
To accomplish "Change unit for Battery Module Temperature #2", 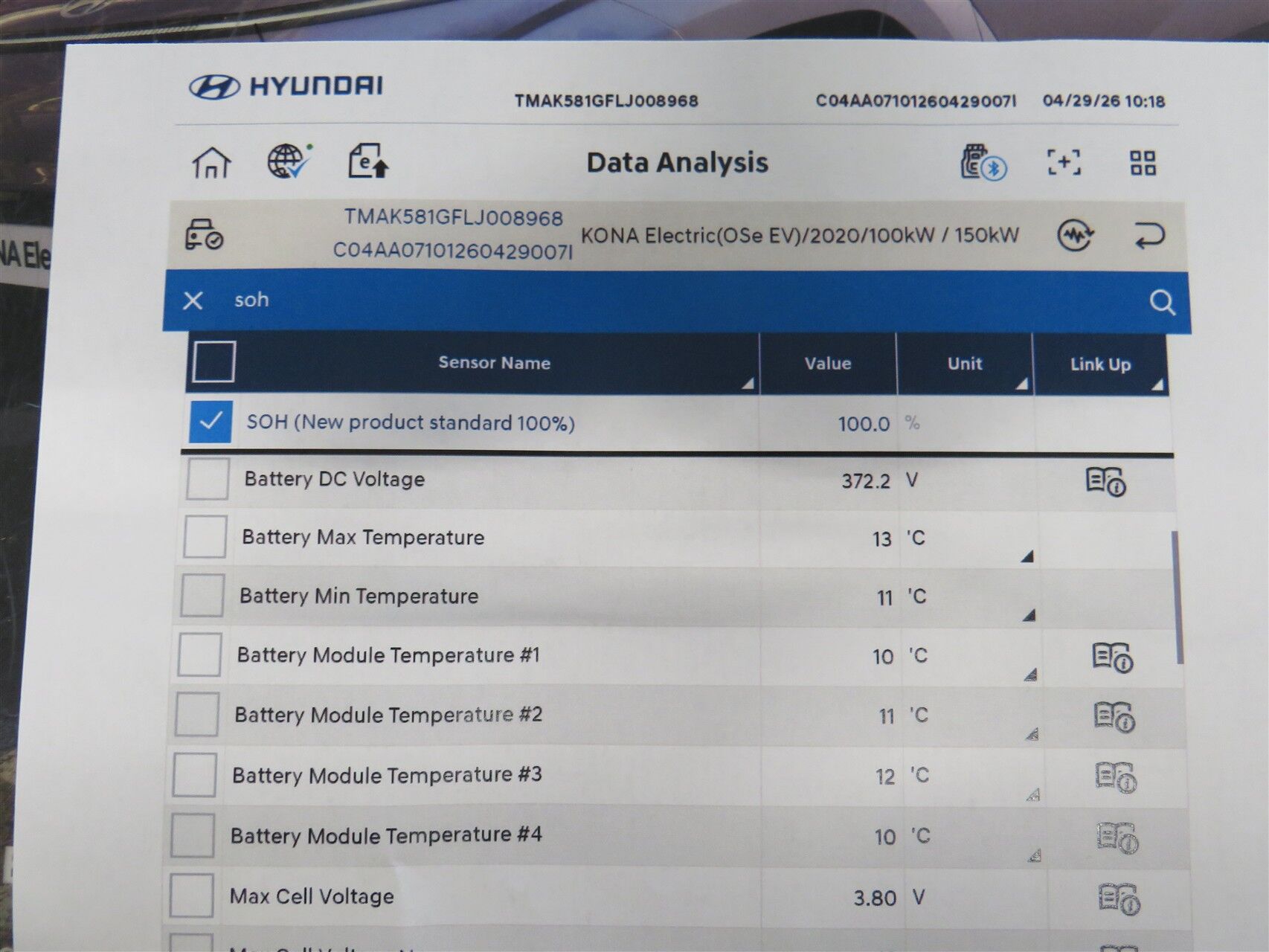I will coord(1032,734).
